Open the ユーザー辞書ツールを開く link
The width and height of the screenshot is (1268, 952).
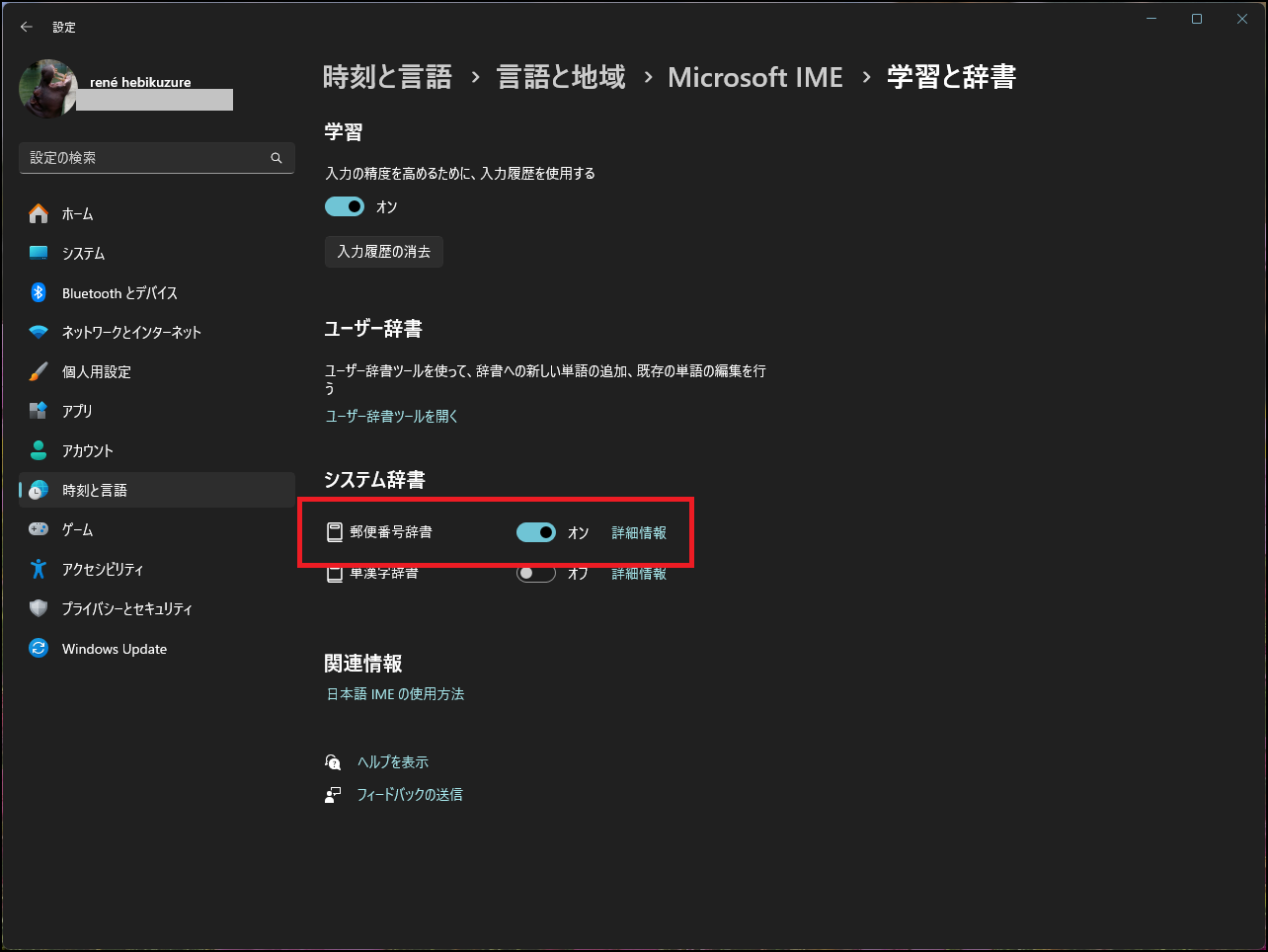(x=392, y=417)
